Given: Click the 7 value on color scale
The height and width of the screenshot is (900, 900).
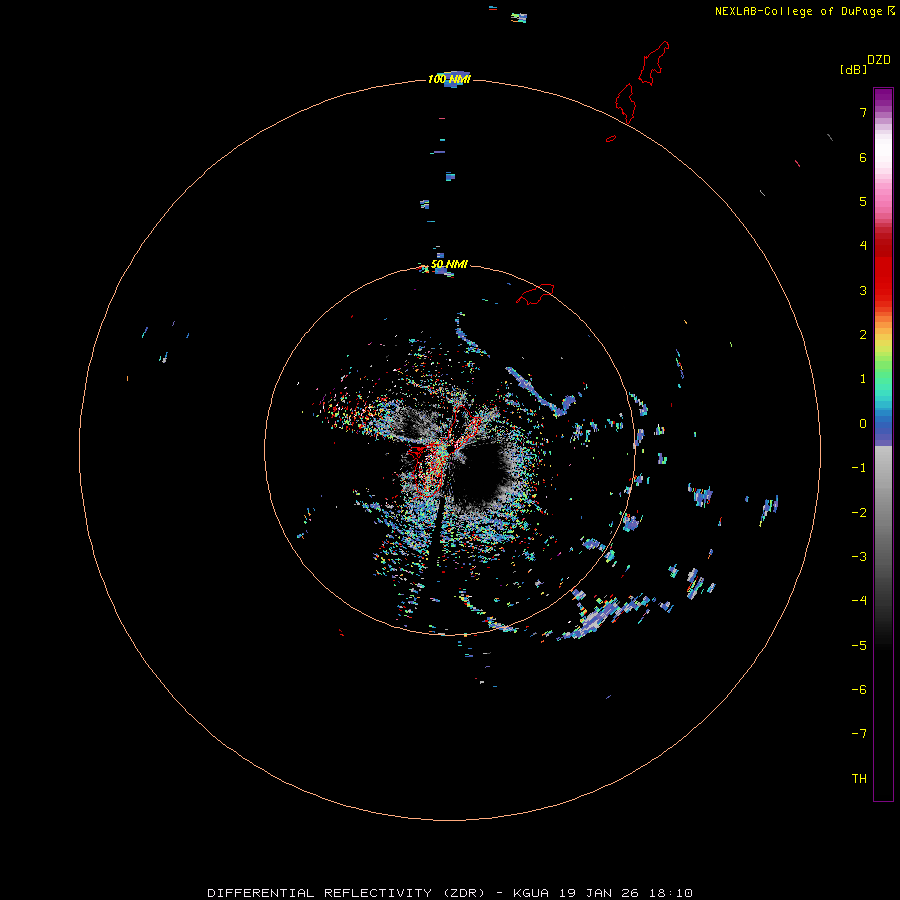Looking at the screenshot, I should (863, 112).
